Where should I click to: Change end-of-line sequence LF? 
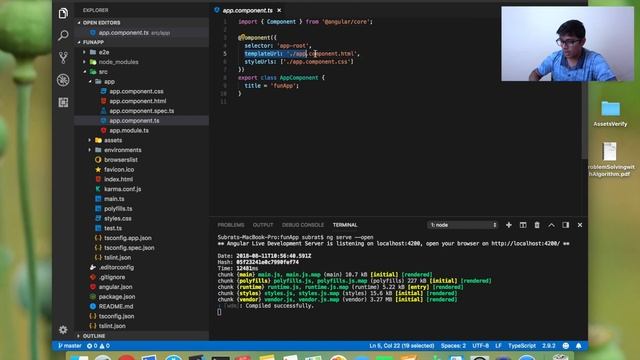pos(498,346)
